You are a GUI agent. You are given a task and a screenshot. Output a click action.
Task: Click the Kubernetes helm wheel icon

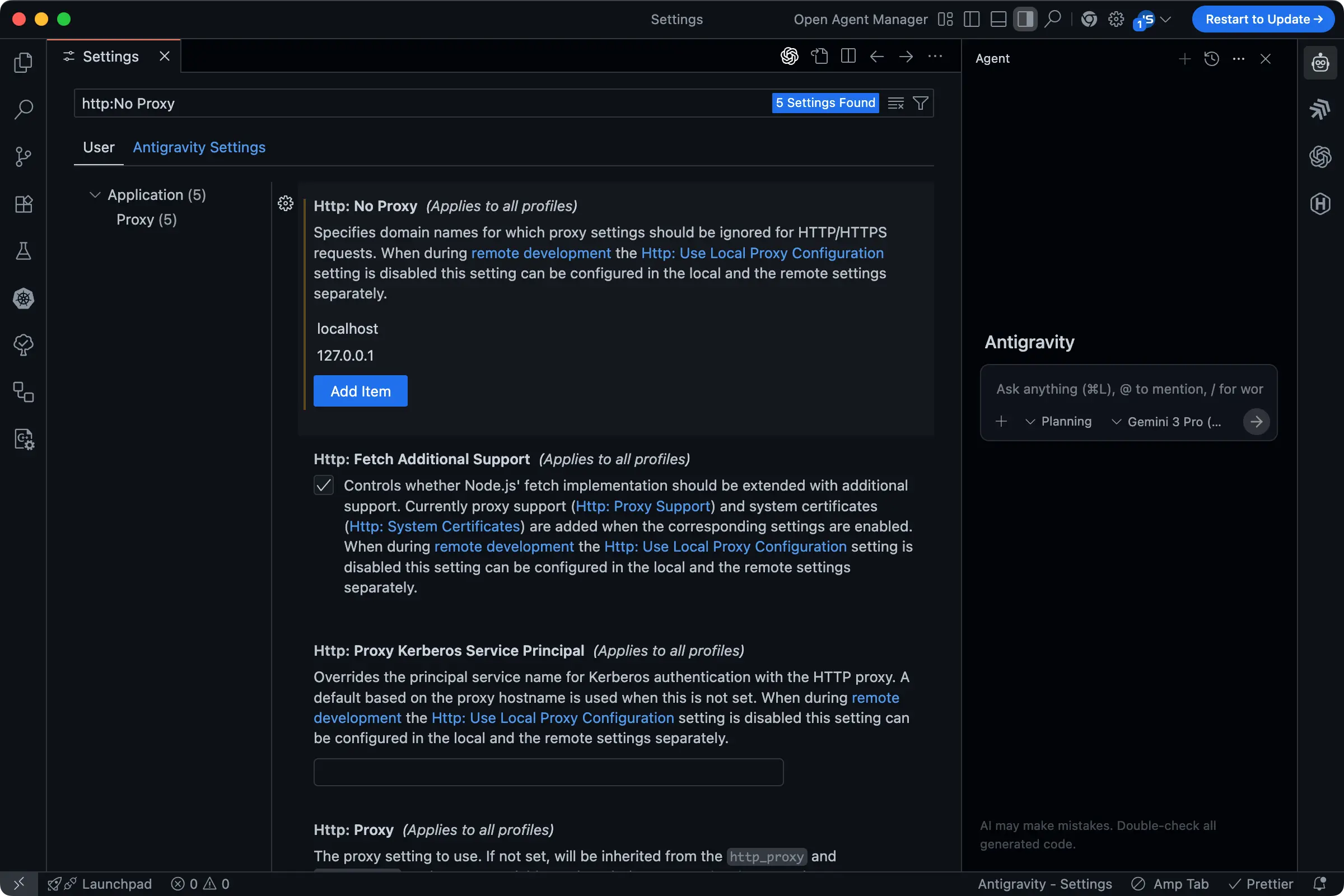[x=23, y=298]
